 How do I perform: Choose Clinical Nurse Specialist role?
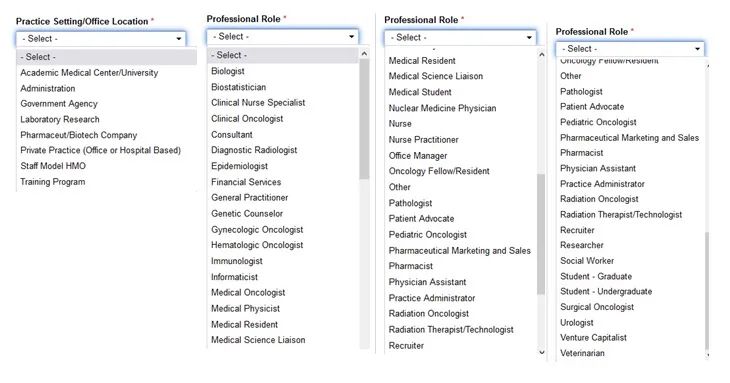[x=258, y=102]
